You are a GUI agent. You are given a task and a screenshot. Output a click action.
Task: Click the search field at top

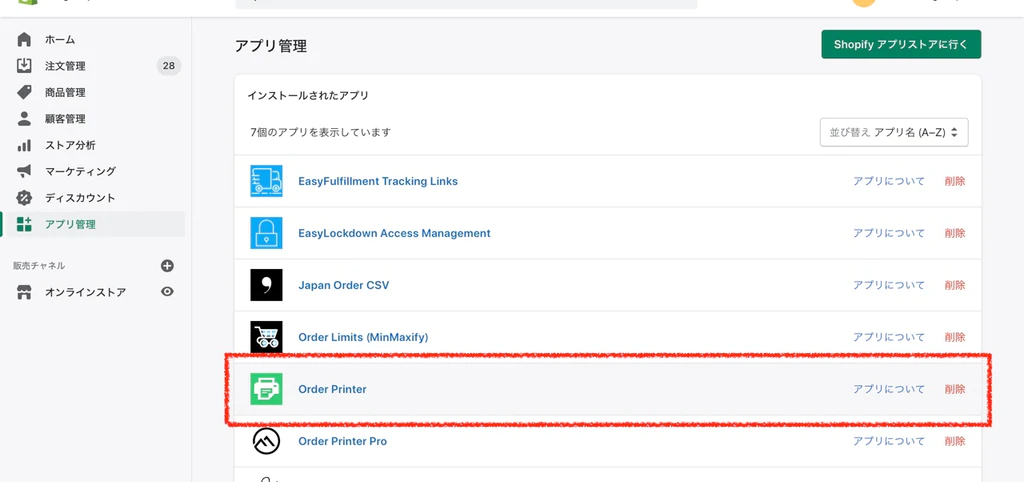pos(465,4)
